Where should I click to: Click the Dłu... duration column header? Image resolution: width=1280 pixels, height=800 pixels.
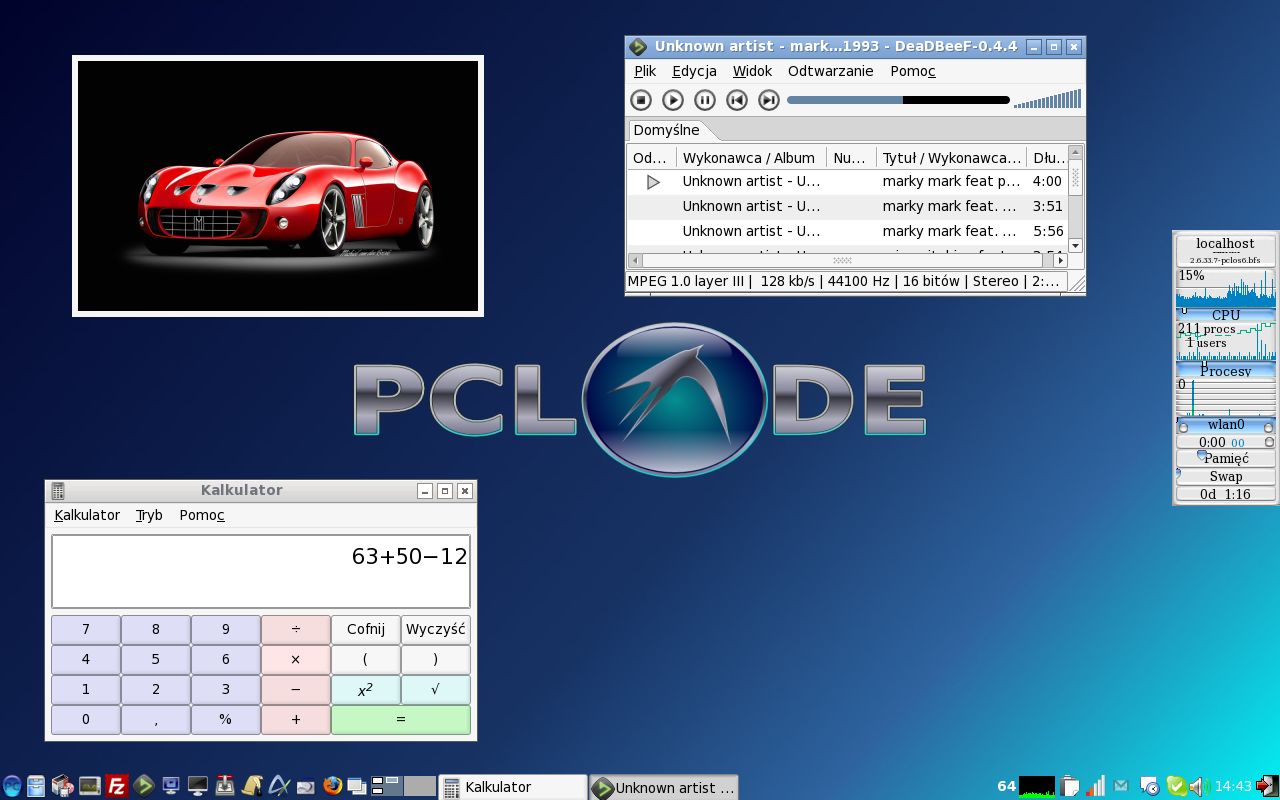coord(1047,158)
